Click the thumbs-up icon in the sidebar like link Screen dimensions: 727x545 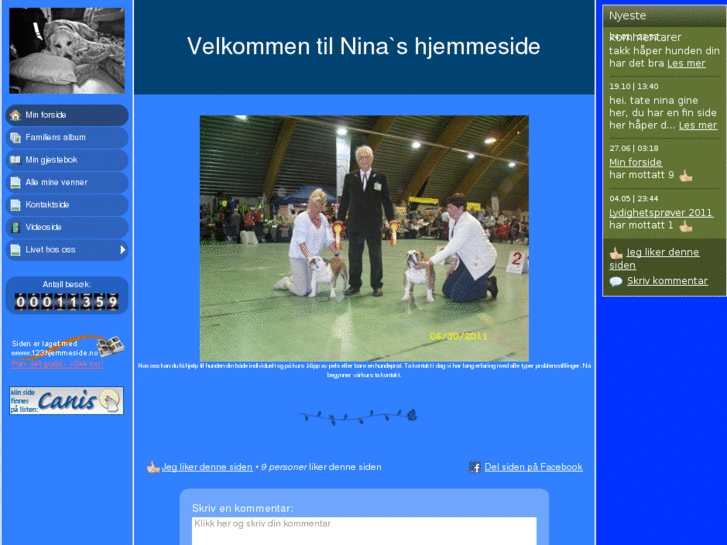(616, 253)
